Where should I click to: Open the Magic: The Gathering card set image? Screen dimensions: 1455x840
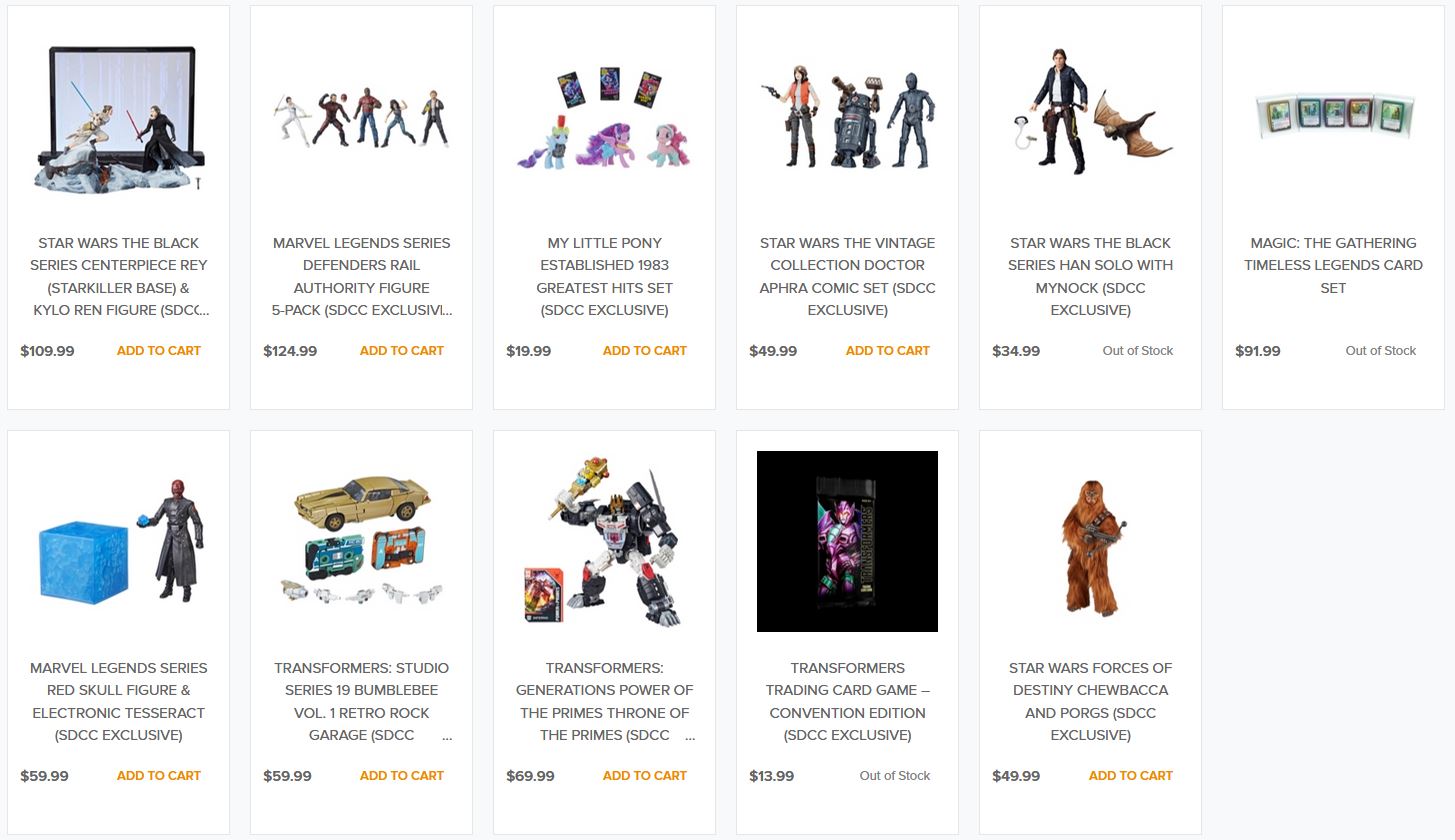(x=1333, y=117)
